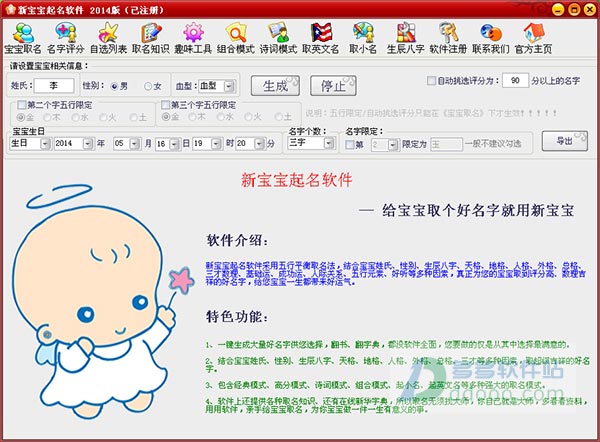The height and width of the screenshot is (442, 600).
Task: Open the 软件注册 keys icon
Action: tap(448, 38)
